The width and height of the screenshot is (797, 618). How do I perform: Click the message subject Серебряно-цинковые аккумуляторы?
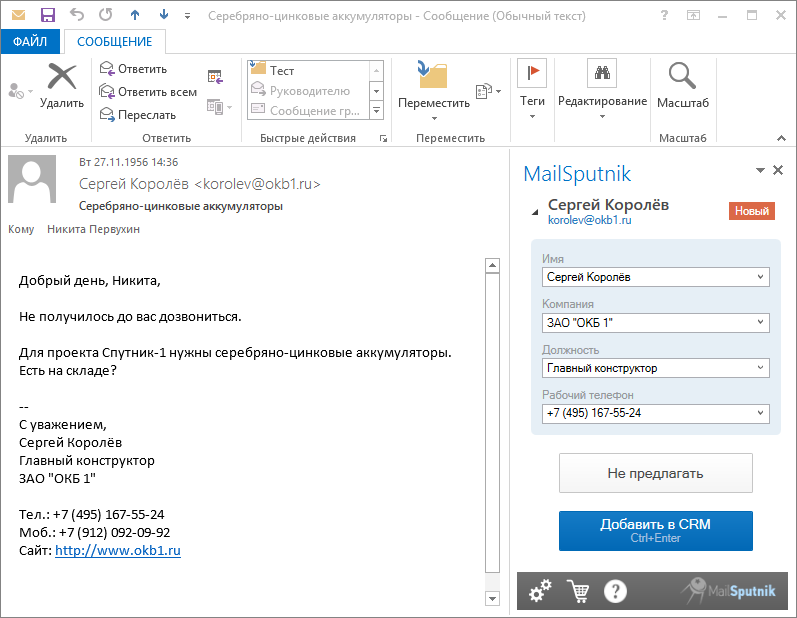181,206
